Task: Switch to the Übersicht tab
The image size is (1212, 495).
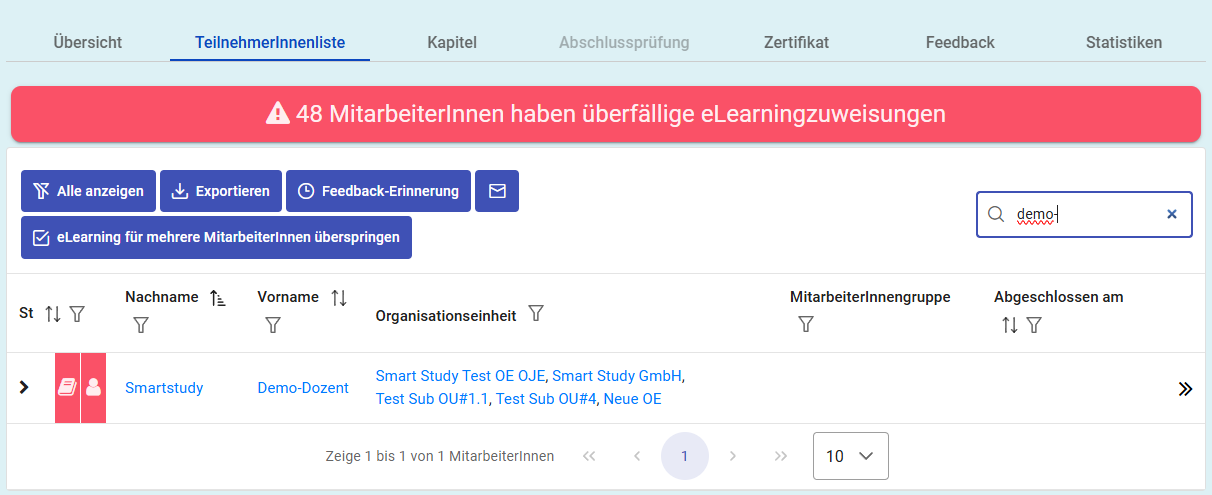Action: (88, 42)
